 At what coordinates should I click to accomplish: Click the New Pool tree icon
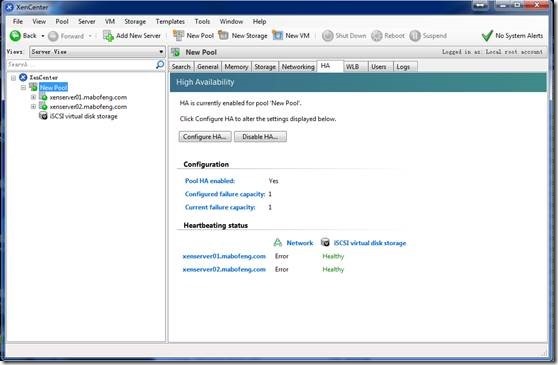click(x=33, y=87)
